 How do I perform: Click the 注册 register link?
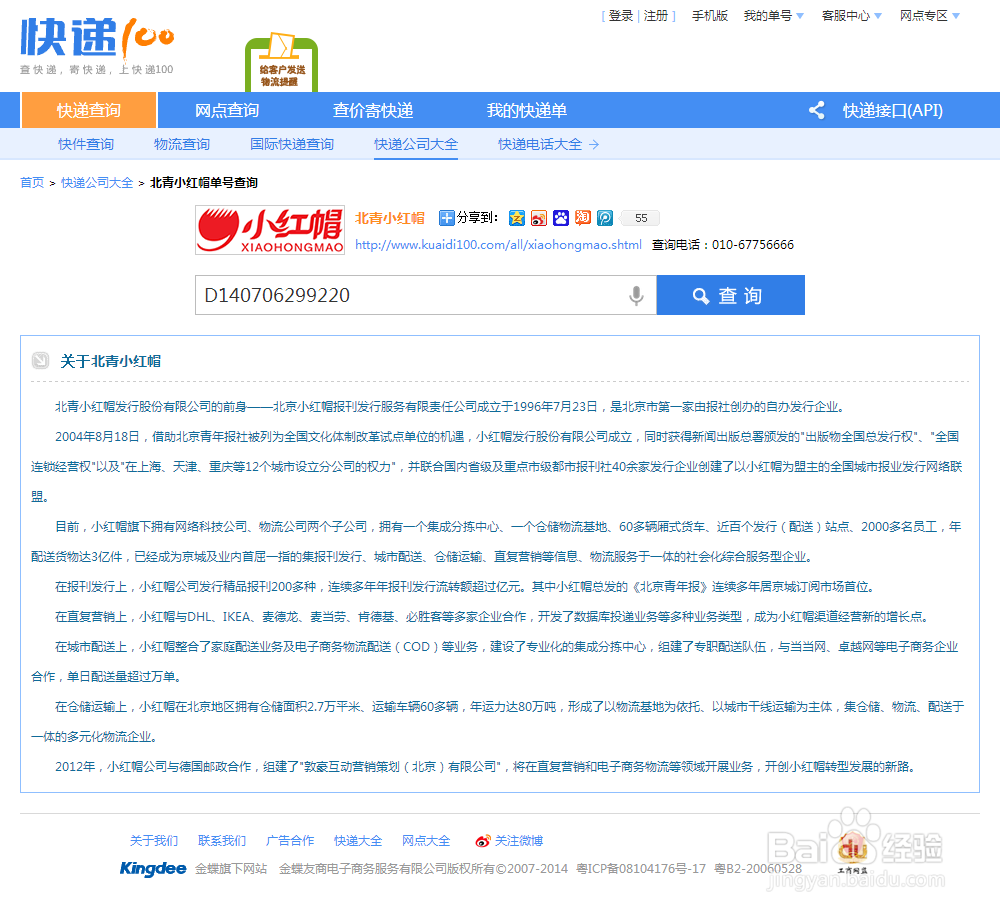tap(656, 16)
